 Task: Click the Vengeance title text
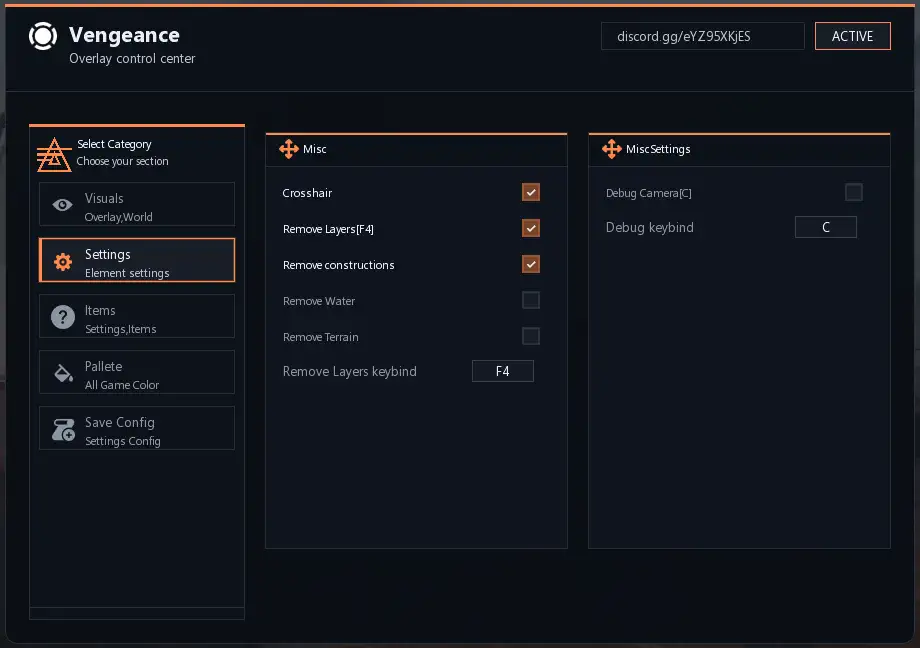124,35
